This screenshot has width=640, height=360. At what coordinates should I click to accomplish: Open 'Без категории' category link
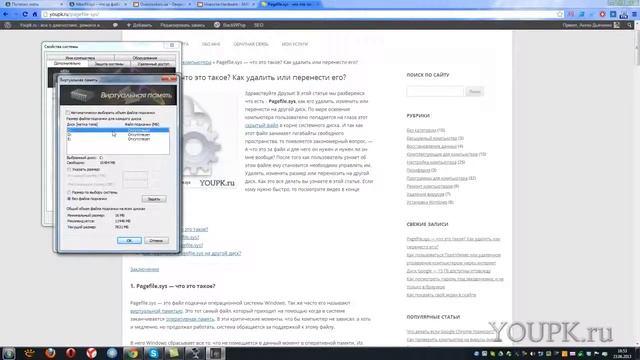point(421,130)
